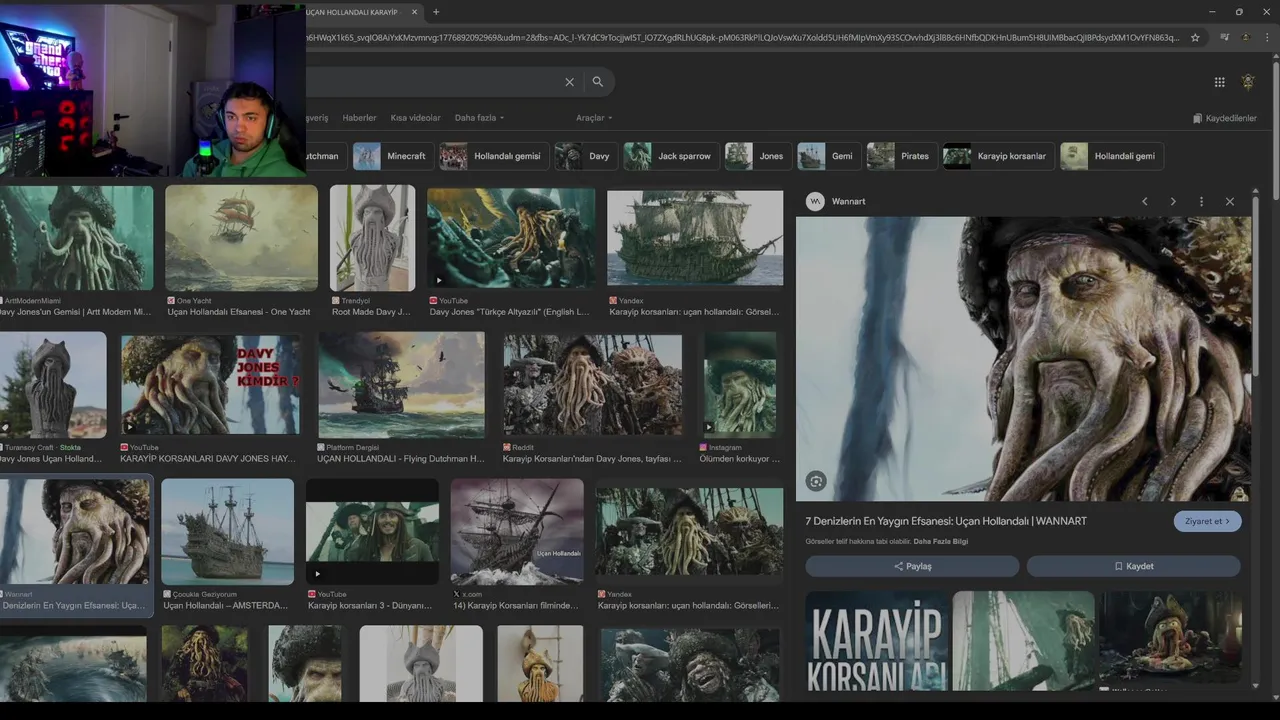Open the preview panel's three-dot menu
Image resolution: width=1280 pixels, height=720 pixels.
[x=1201, y=202]
